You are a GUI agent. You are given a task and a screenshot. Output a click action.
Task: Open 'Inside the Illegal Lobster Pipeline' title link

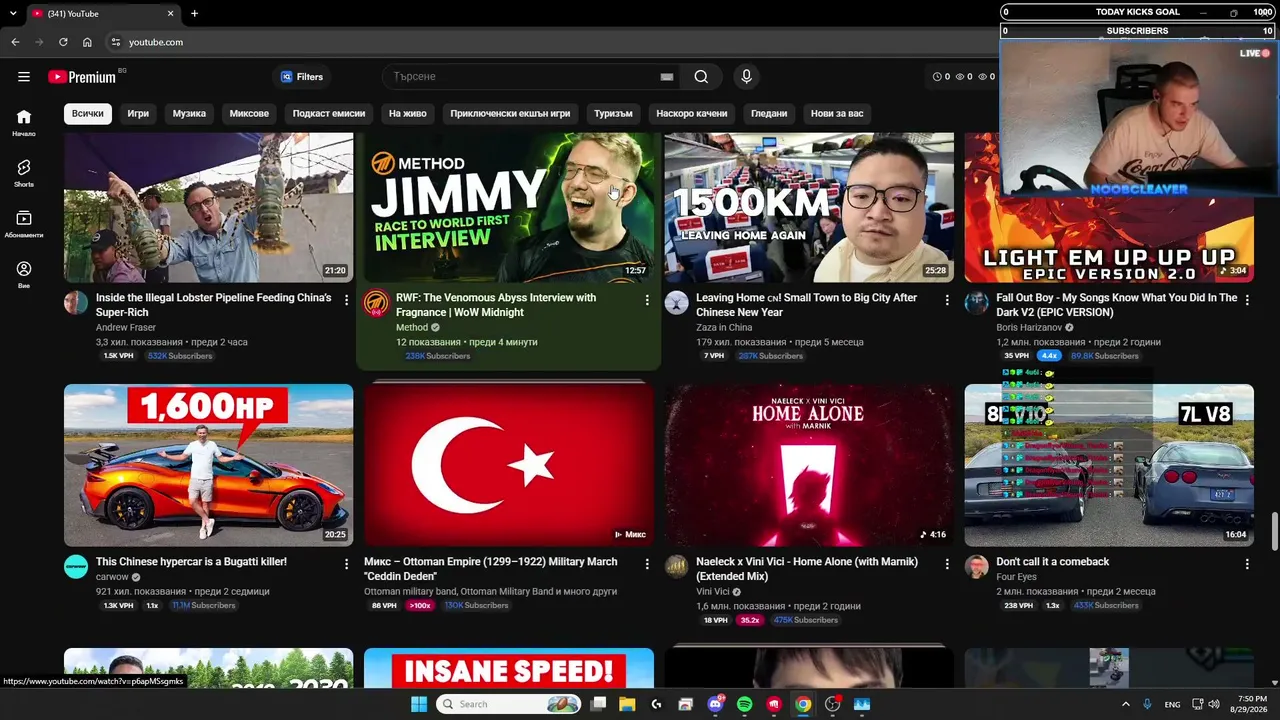214,305
